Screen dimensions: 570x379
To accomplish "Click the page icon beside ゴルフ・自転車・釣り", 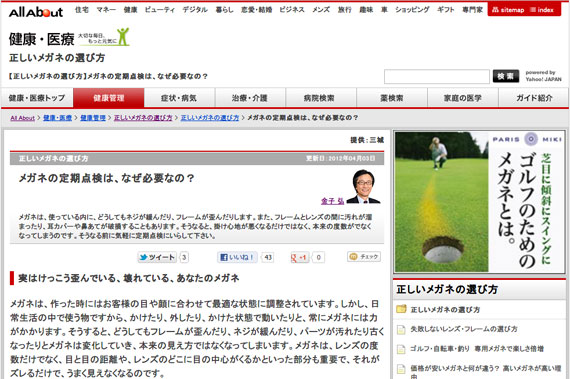I will [x=401, y=349].
